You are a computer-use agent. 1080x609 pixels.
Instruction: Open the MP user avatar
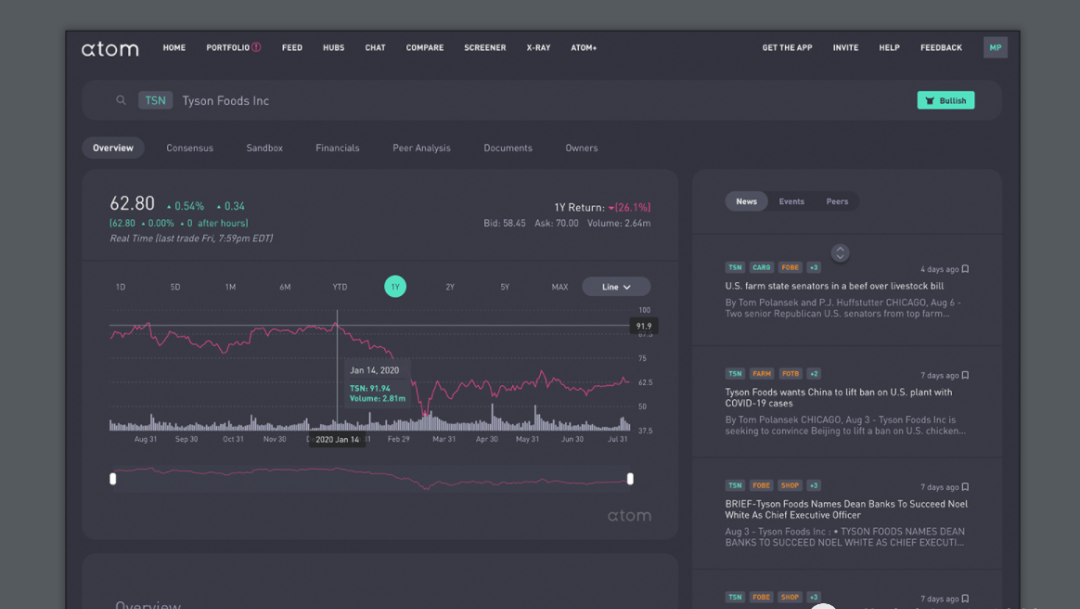tap(995, 48)
